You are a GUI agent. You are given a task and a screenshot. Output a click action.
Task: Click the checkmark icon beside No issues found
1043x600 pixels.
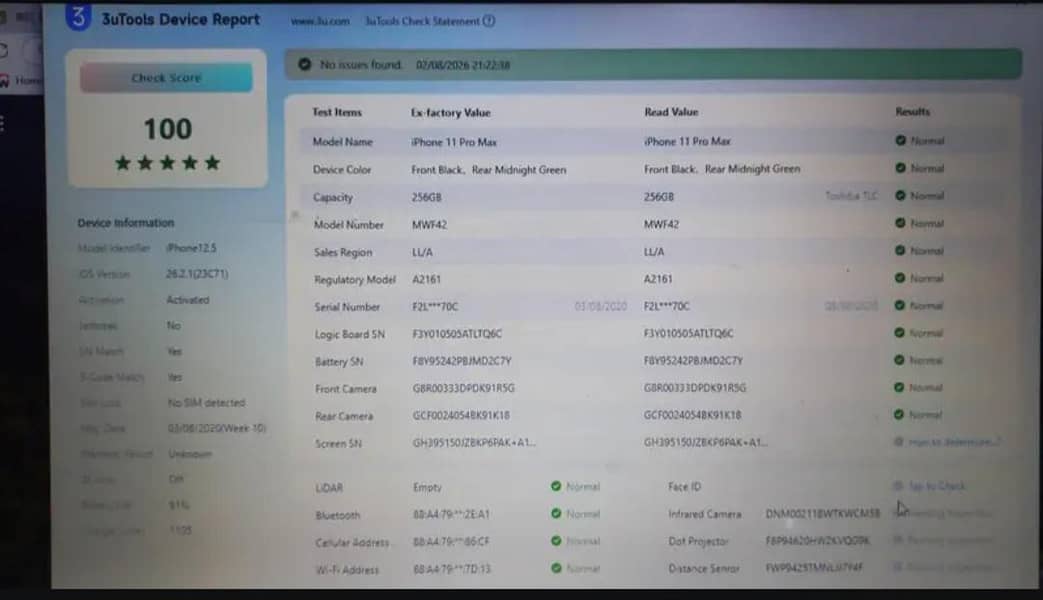(x=305, y=65)
